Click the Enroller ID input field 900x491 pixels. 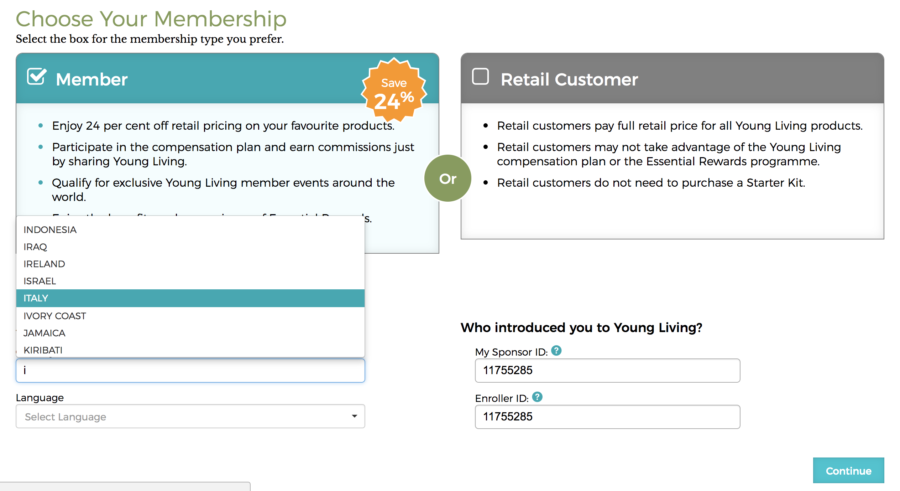point(607,416)
